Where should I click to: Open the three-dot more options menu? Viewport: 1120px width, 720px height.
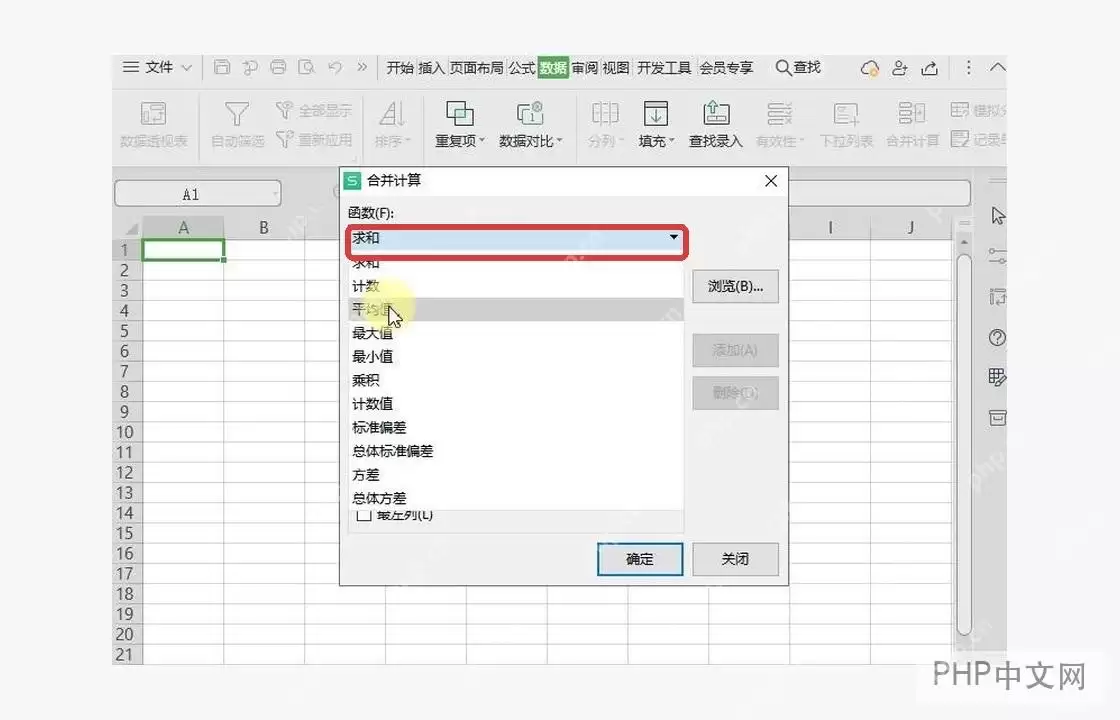pyautogui.click(x=968, y=67)
